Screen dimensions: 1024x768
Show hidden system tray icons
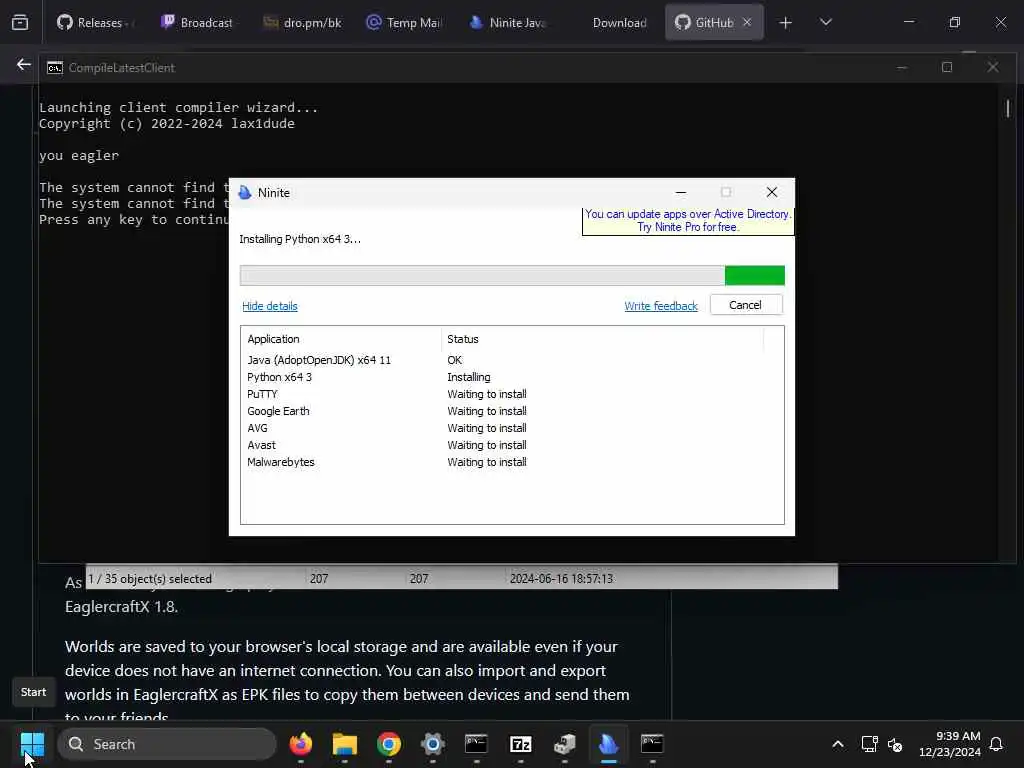838,744
